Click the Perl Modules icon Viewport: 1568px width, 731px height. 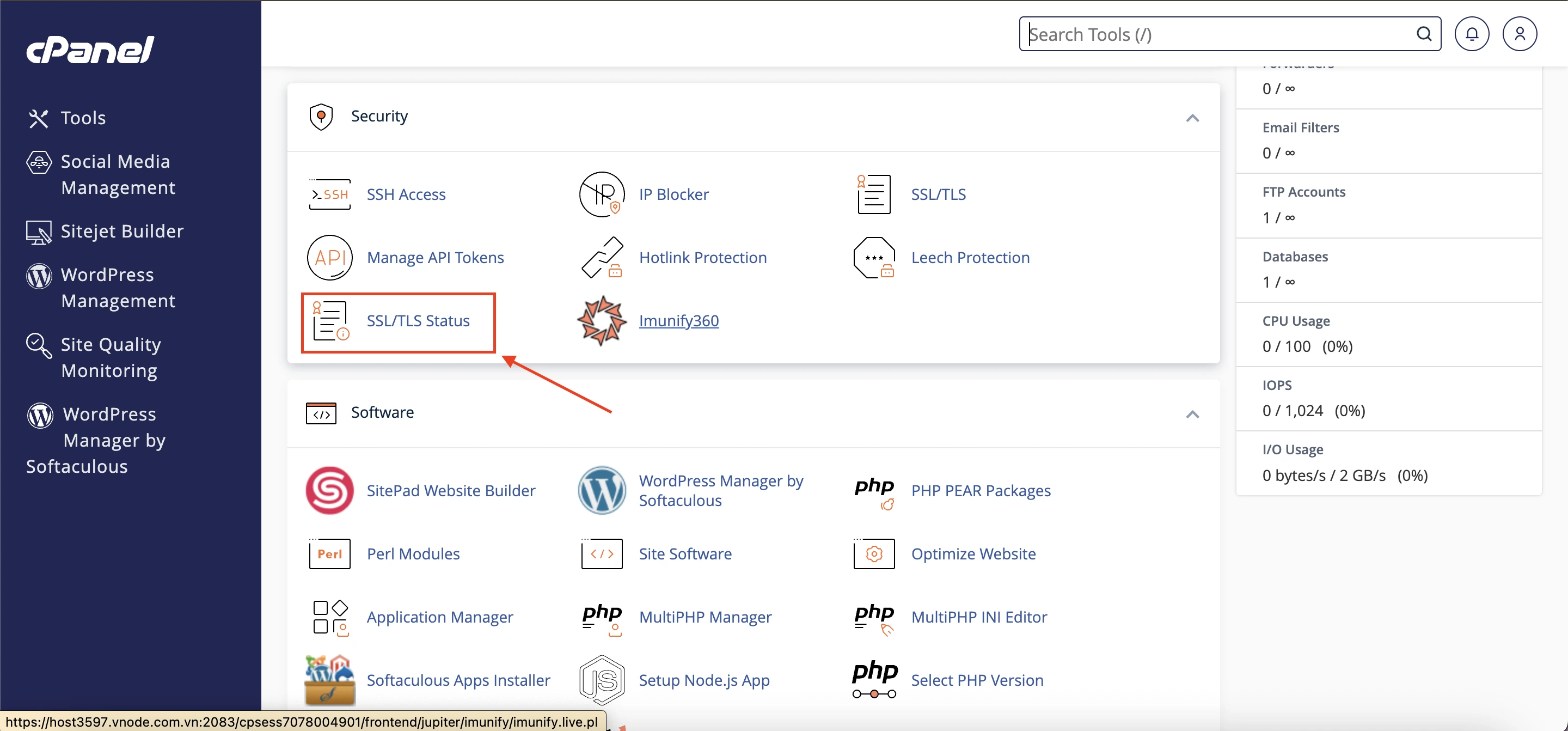point(329,554)
